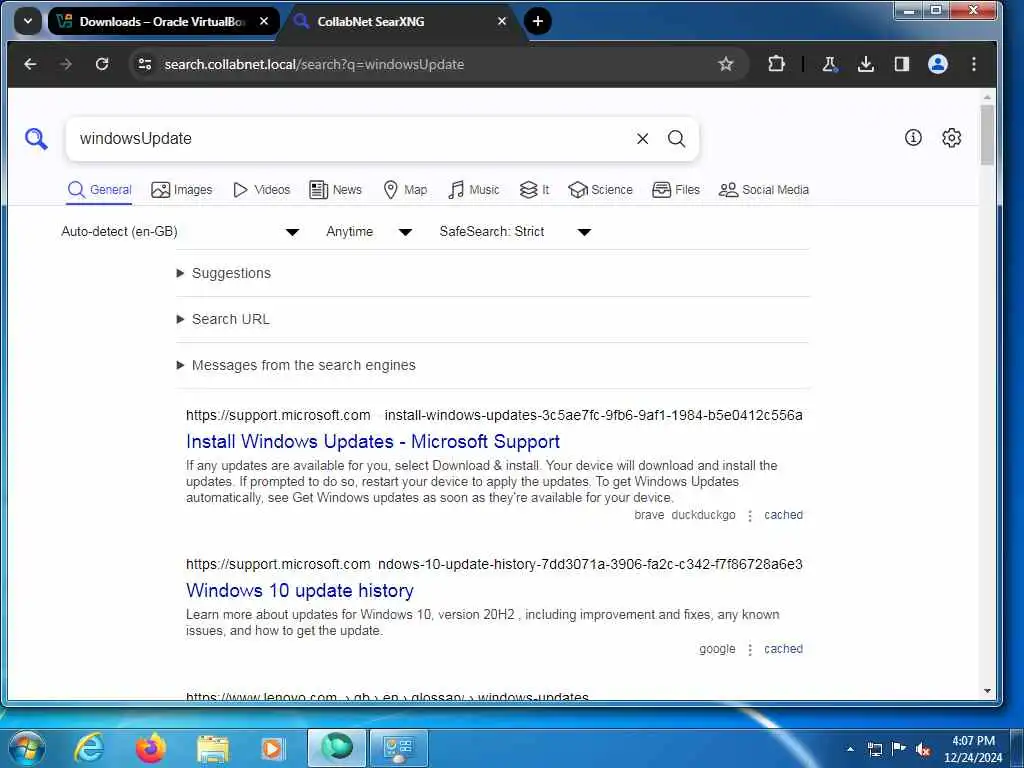Expand the Search URL section
Viewport: 1024px width, 768px height.
(x=223, y=319)
